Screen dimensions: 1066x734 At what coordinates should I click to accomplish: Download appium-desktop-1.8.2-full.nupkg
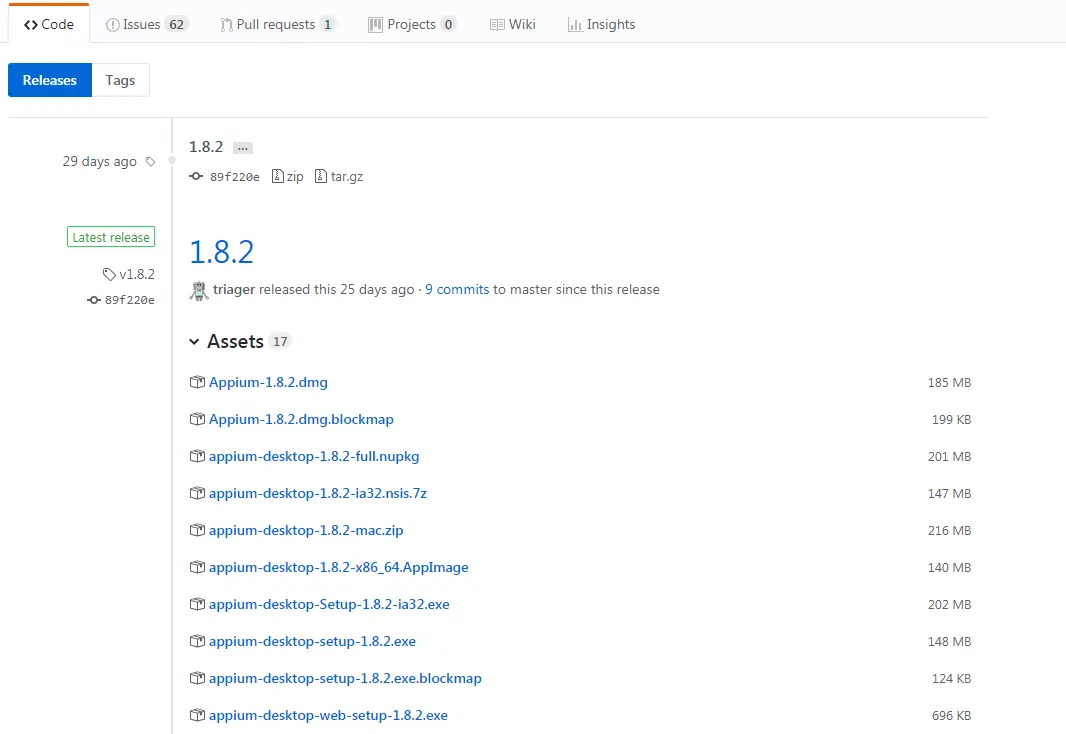pyautogui.click(x=314, y=457)
